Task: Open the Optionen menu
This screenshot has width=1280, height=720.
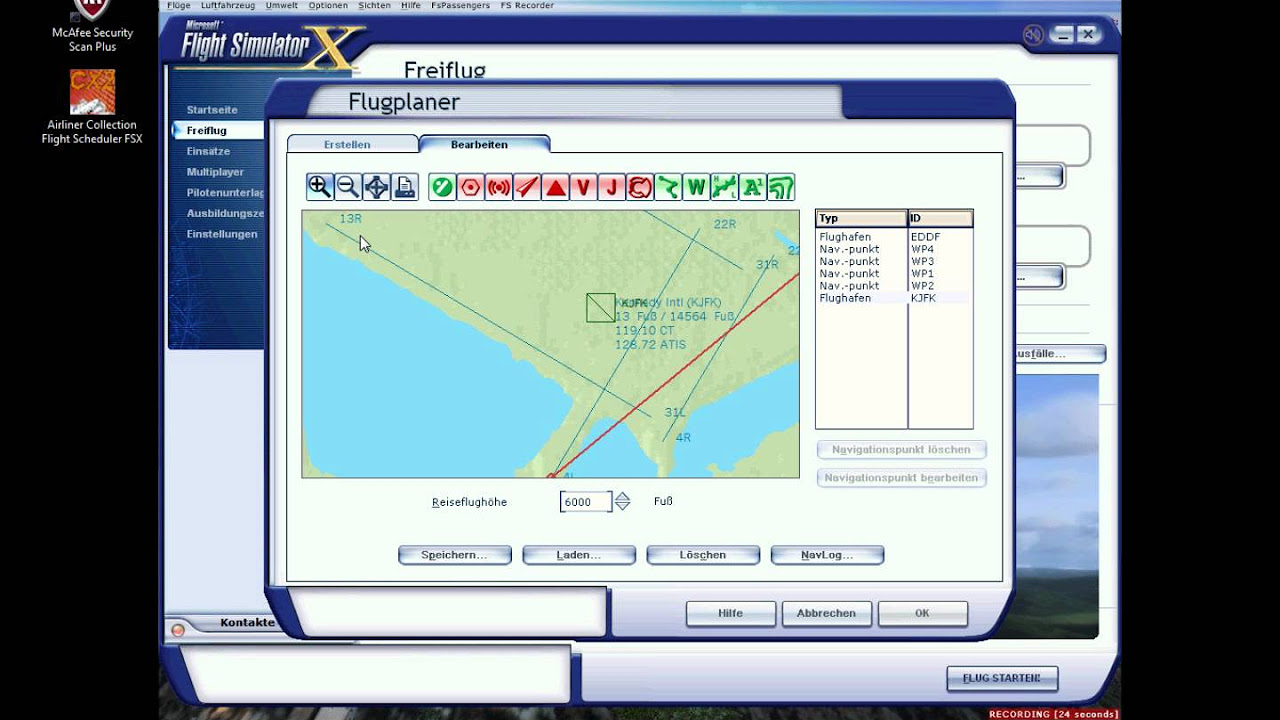Action: tap(328, 5)
